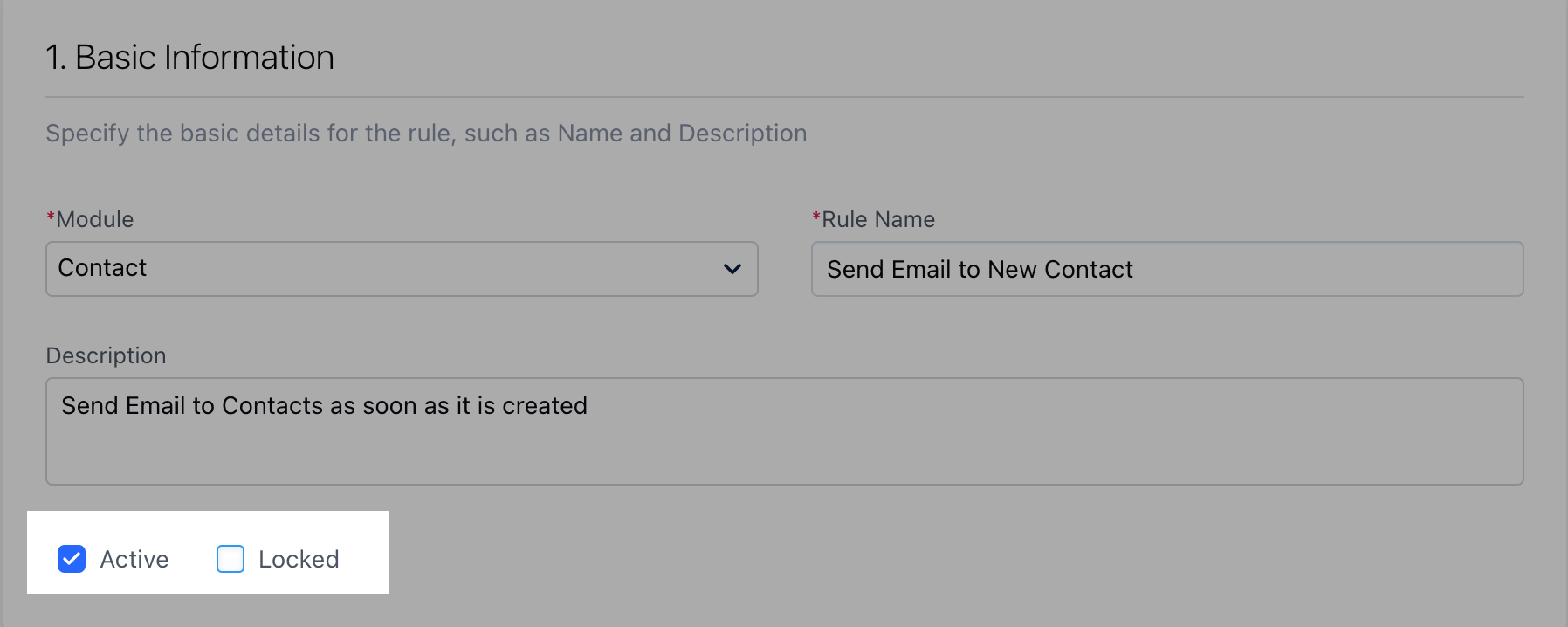
Task: Enable the Locked checkbox
Action: 230,559
